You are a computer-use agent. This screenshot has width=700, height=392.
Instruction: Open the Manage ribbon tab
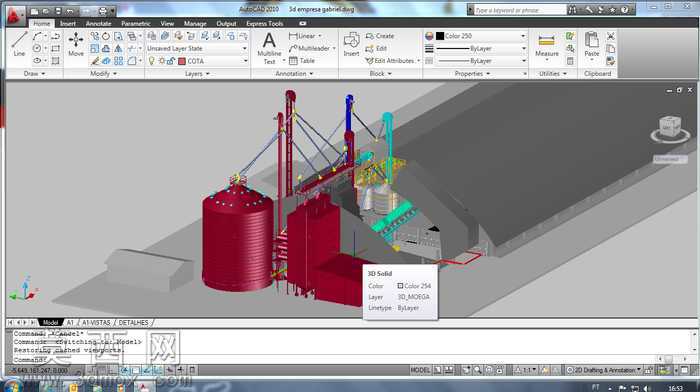pos(195,24)
